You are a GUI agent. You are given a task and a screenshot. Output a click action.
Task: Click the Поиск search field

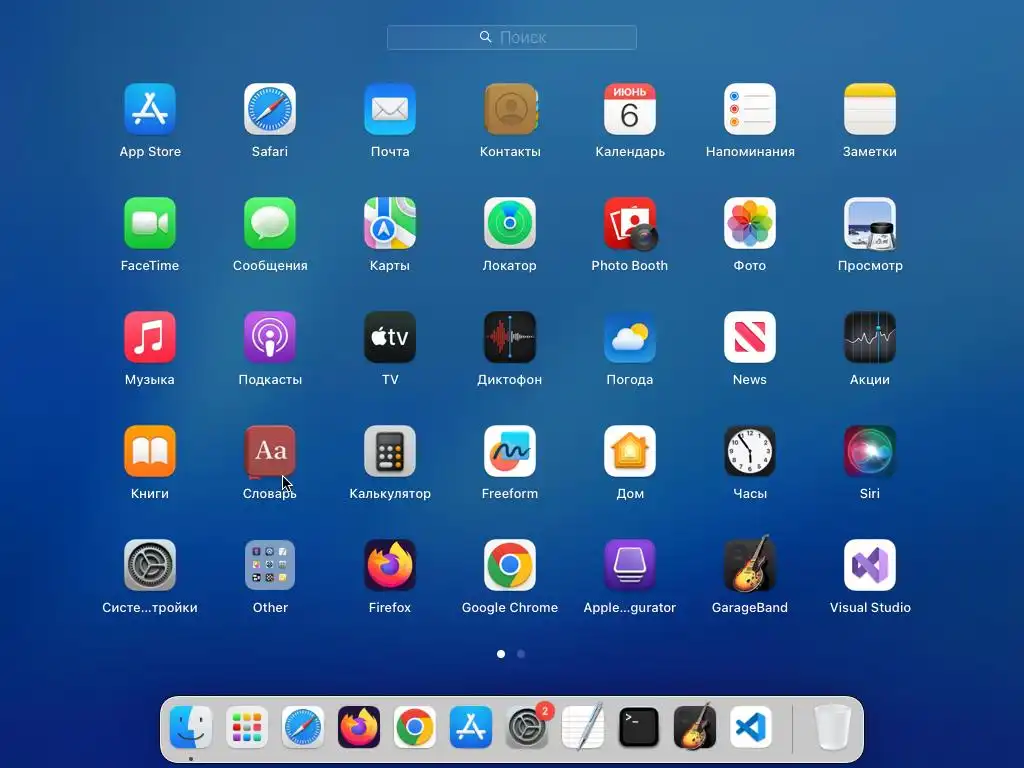[512, 37]
